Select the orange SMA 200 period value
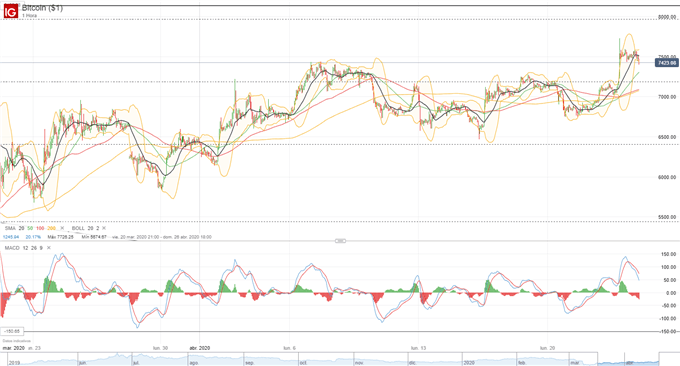Screen dimensions: 680x366 (x=51, y=228)
